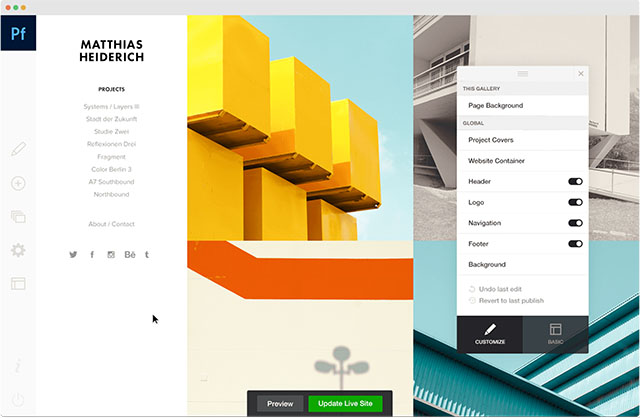Image resolution: width=640 pixels, height=418 pixels.
Task: Switch to the Customize tab
Action: [490, 334]
